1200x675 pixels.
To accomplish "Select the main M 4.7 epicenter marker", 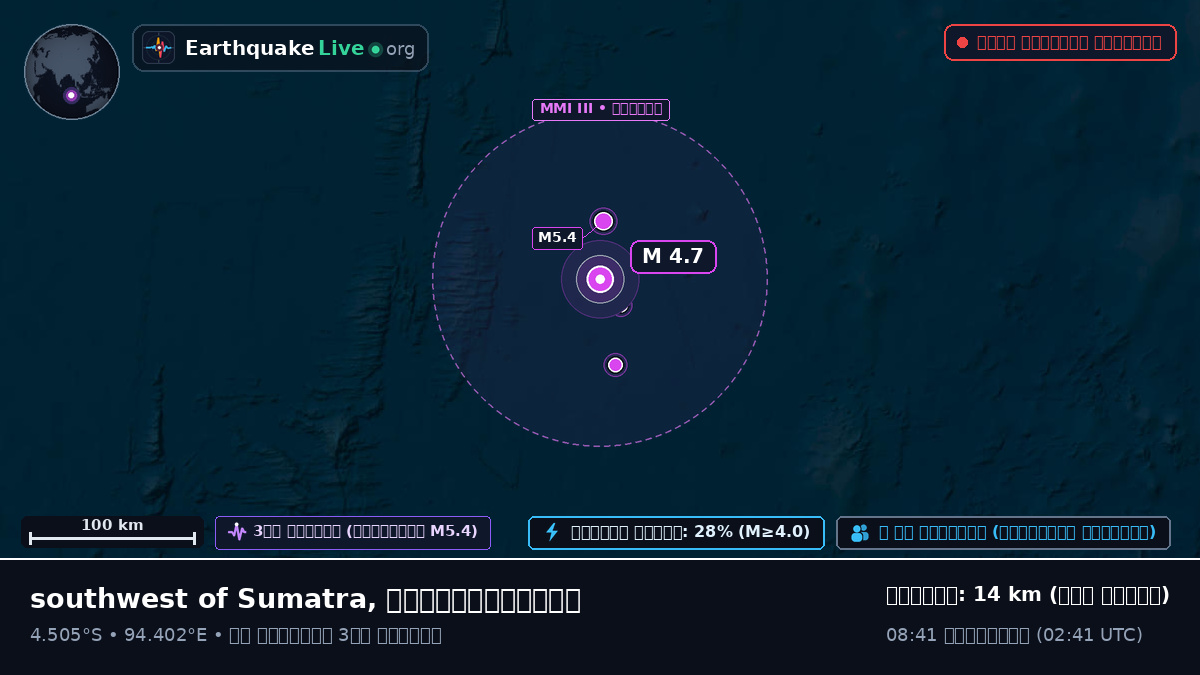I will (600, 279).
